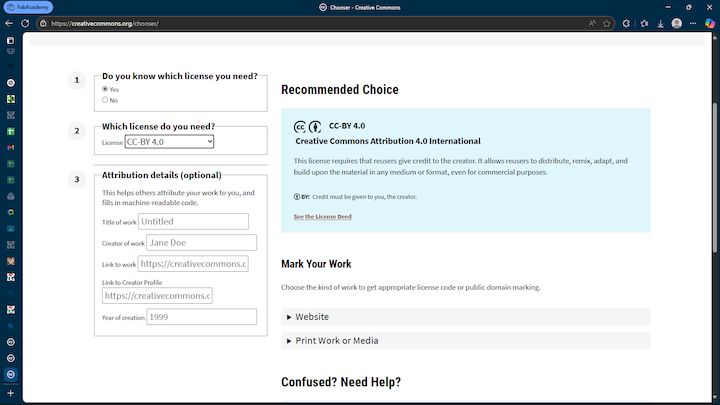Click the address bar URL
This screenshot has height=405, width=720.
(x=105, y=23)
